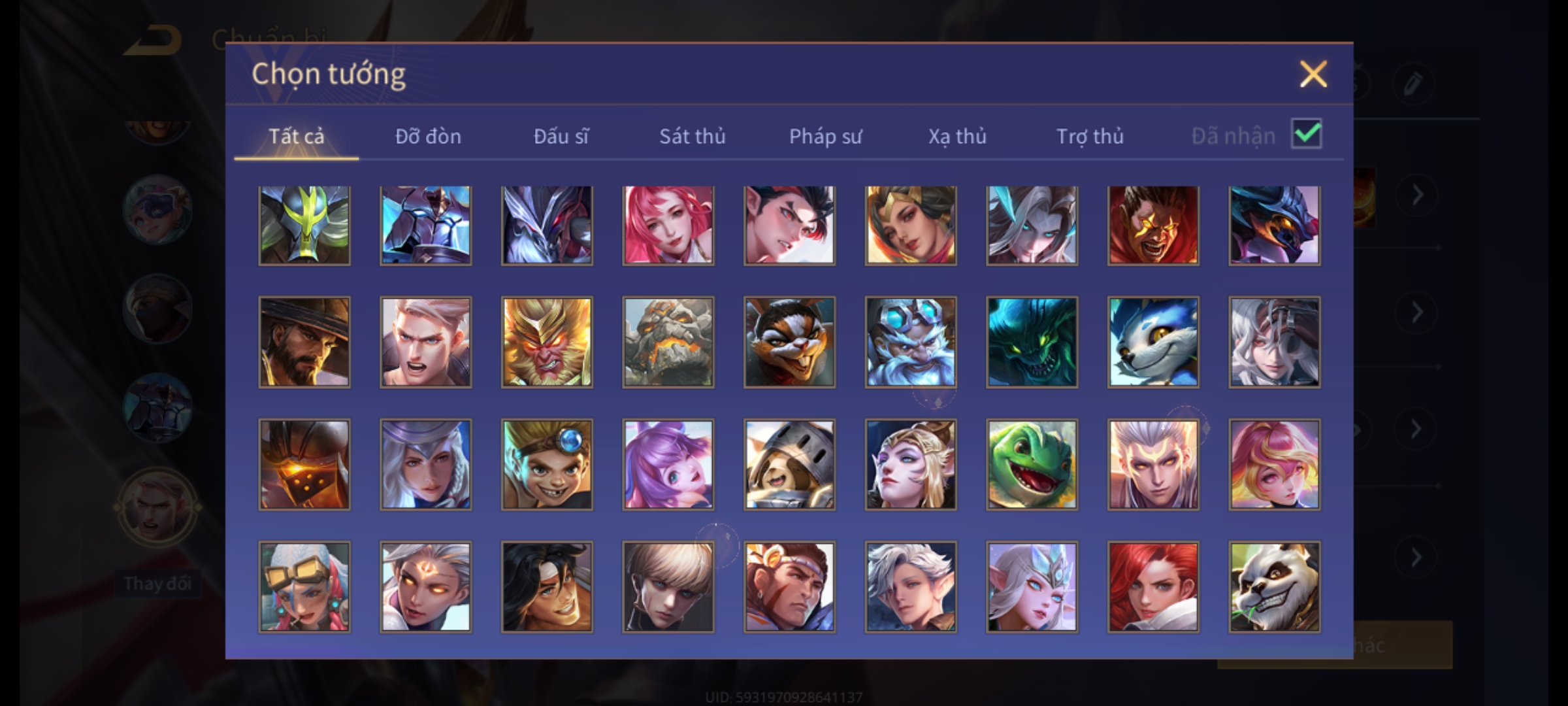Open the Trợ thủ tab
This screenshot has height=706, width=1568.
pos(1090,136)
